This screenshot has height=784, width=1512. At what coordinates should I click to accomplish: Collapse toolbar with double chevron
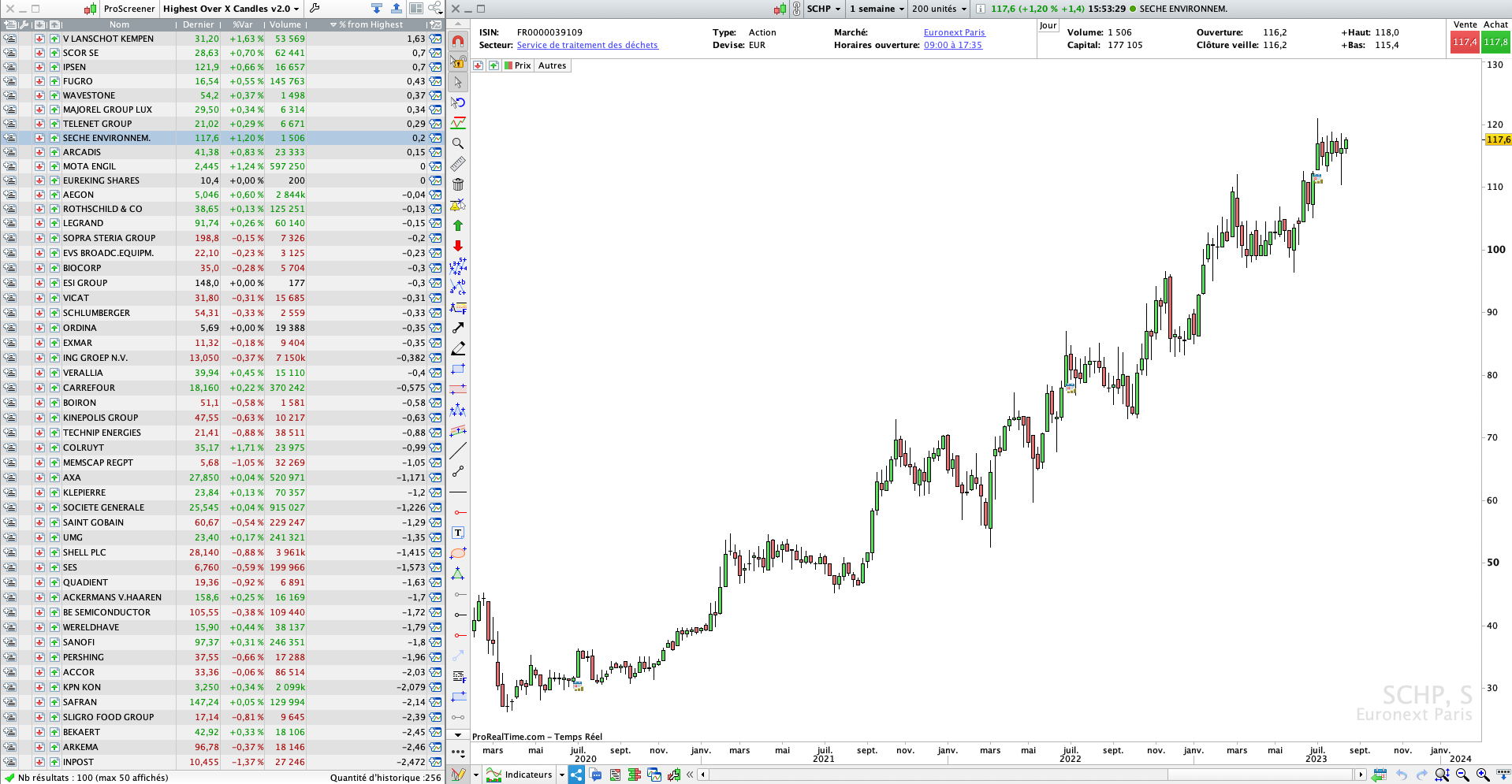coord(690,775)
